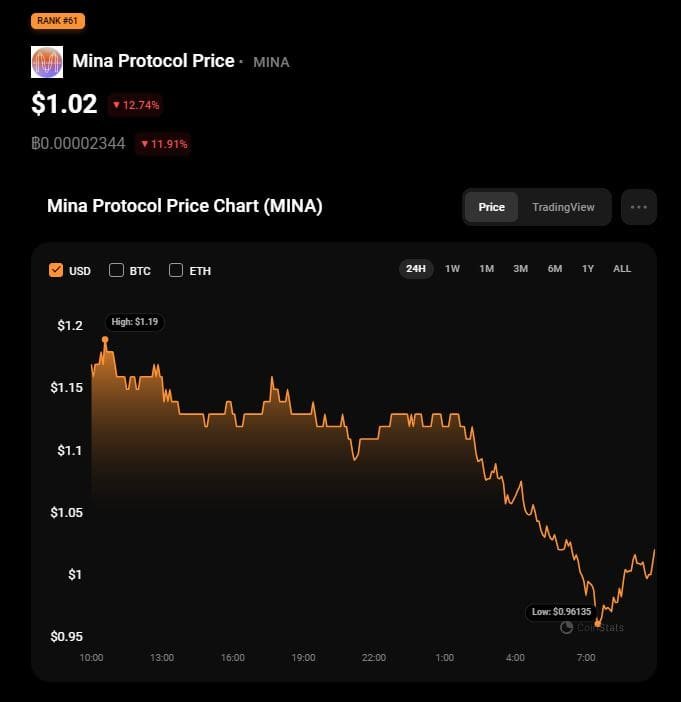Viewport: 681px width, 702px height.
Task: Show ALL time price history
Action: click(622, 268)
